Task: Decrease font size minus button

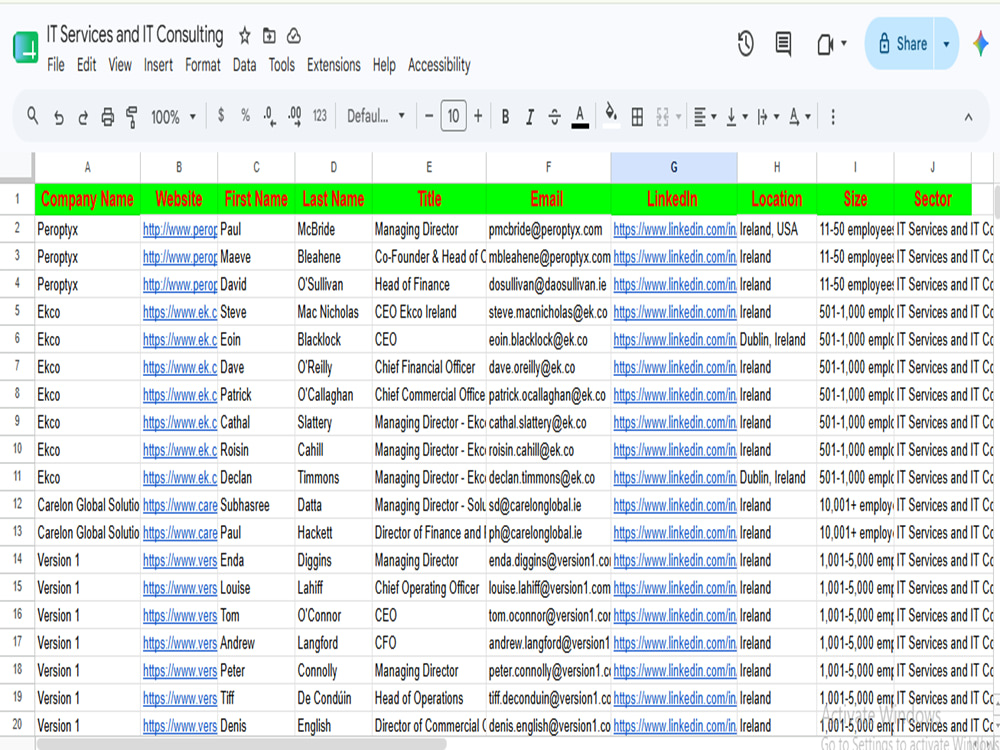Action: [x=429, y=116]
